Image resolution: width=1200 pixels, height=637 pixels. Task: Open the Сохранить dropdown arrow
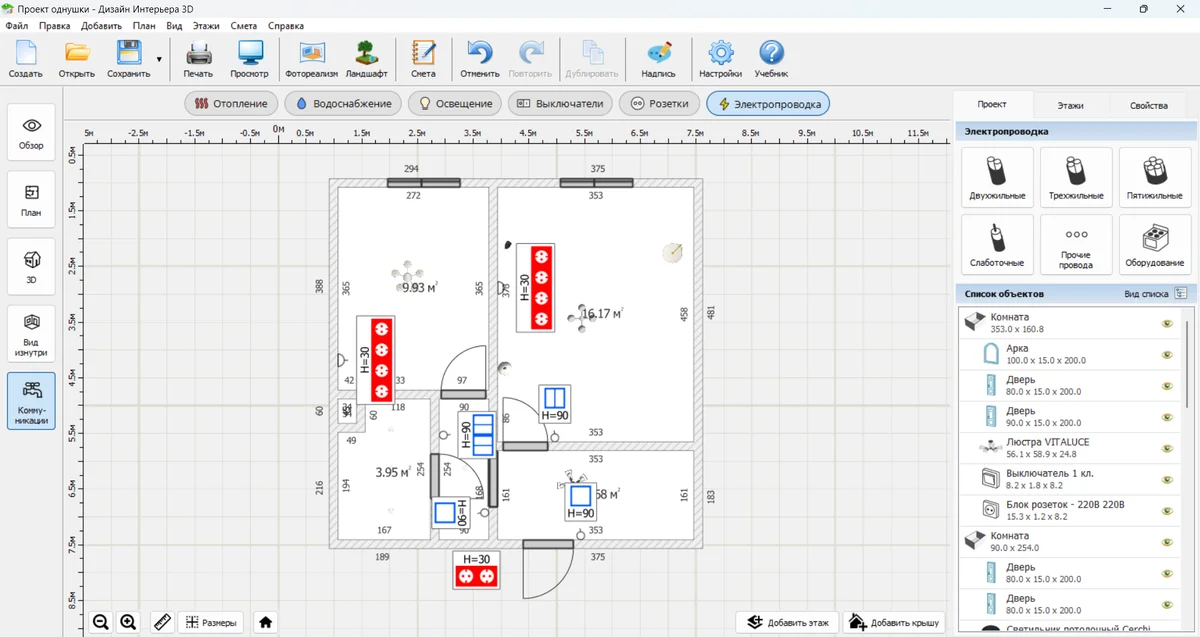point(159,60)
